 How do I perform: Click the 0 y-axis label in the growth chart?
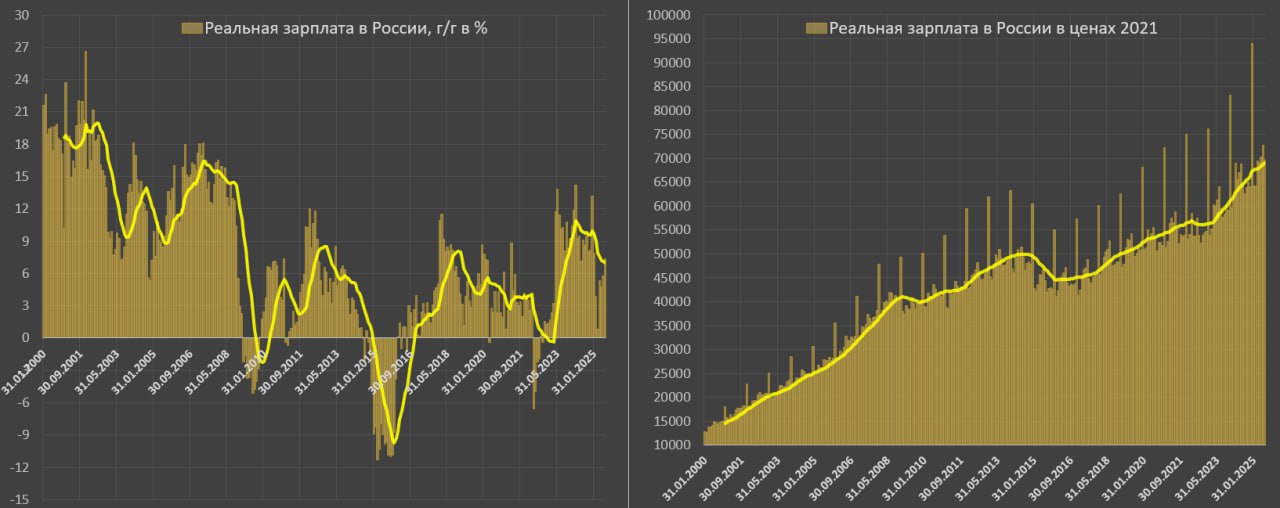click(25, 338)
